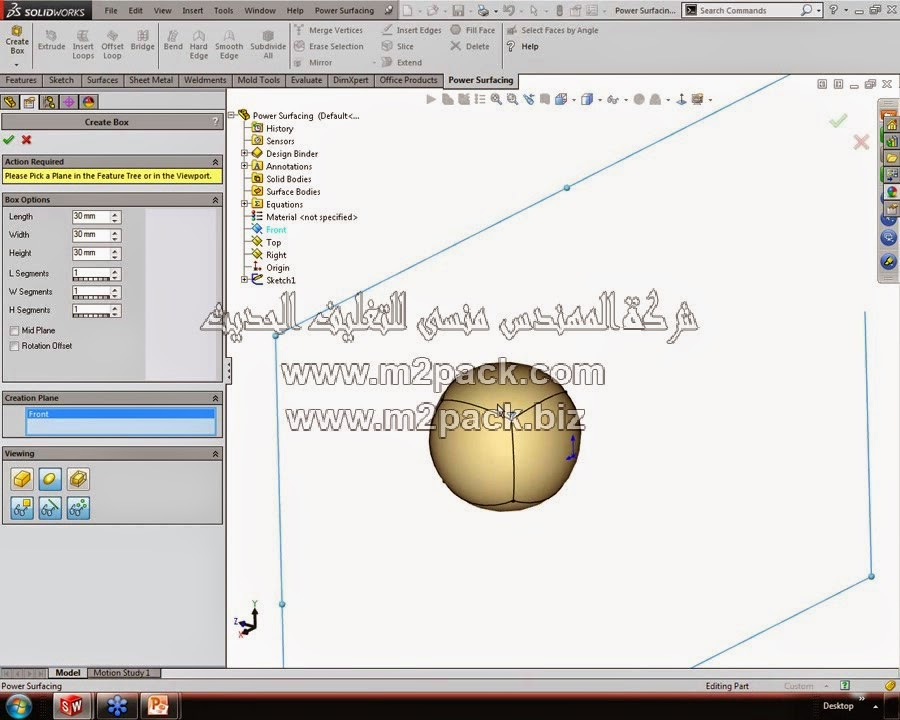This screenshot has width=900, height=720.
Task: Click box mode viewing icon
Action: pos(22,479)
